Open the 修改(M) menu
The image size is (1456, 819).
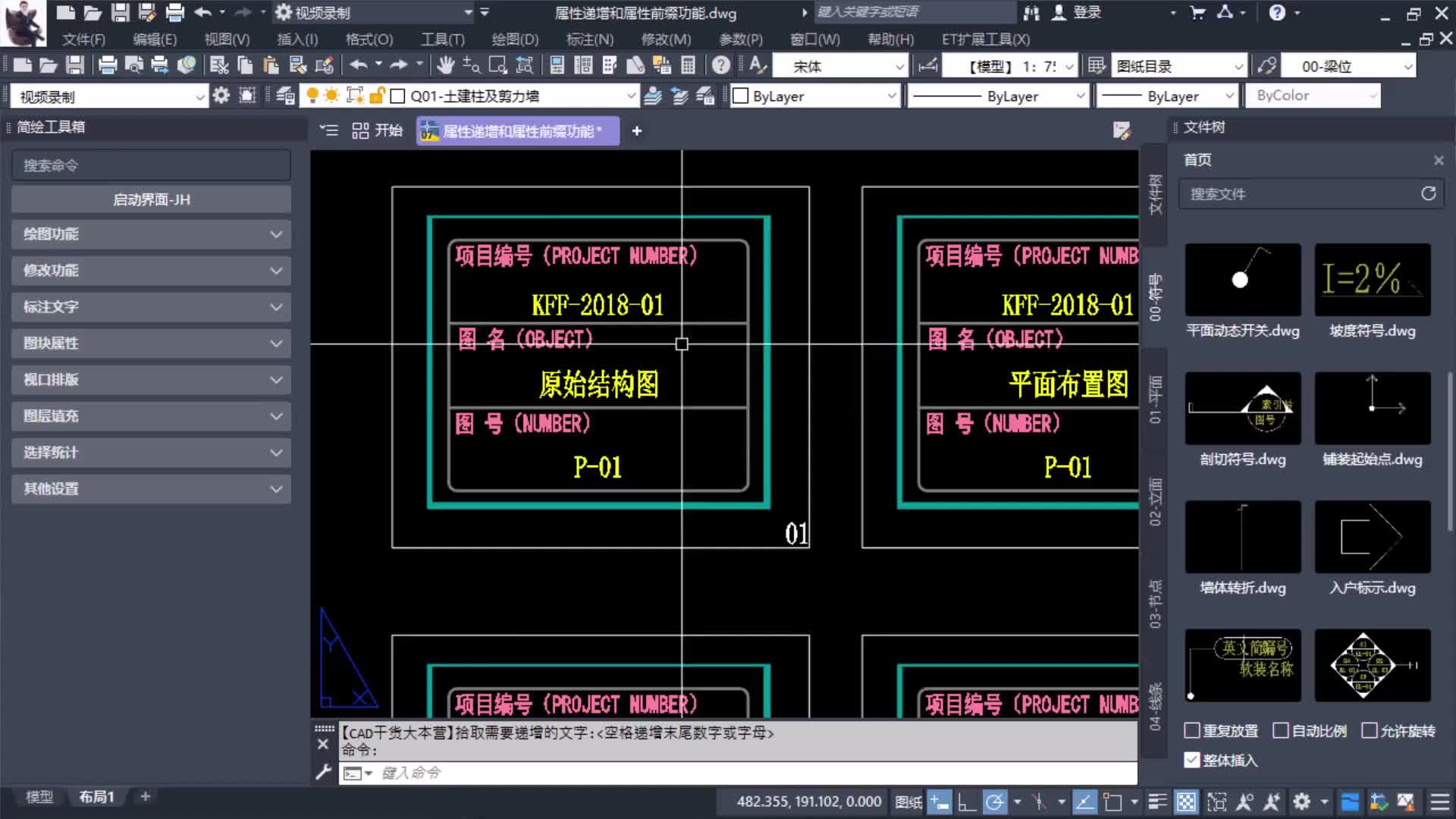[667, 39]
